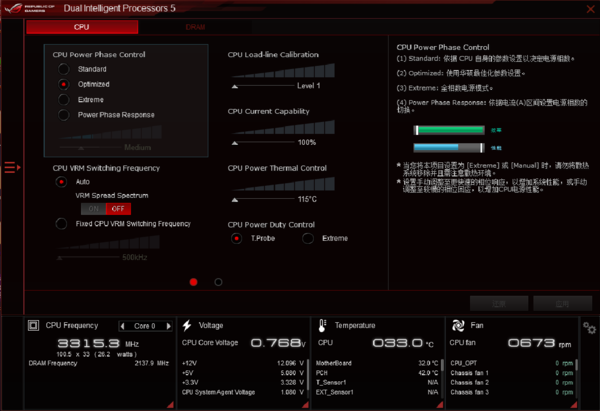Click the Core 0 selector label
Viewport: 600px width, 411px height.
145,326
